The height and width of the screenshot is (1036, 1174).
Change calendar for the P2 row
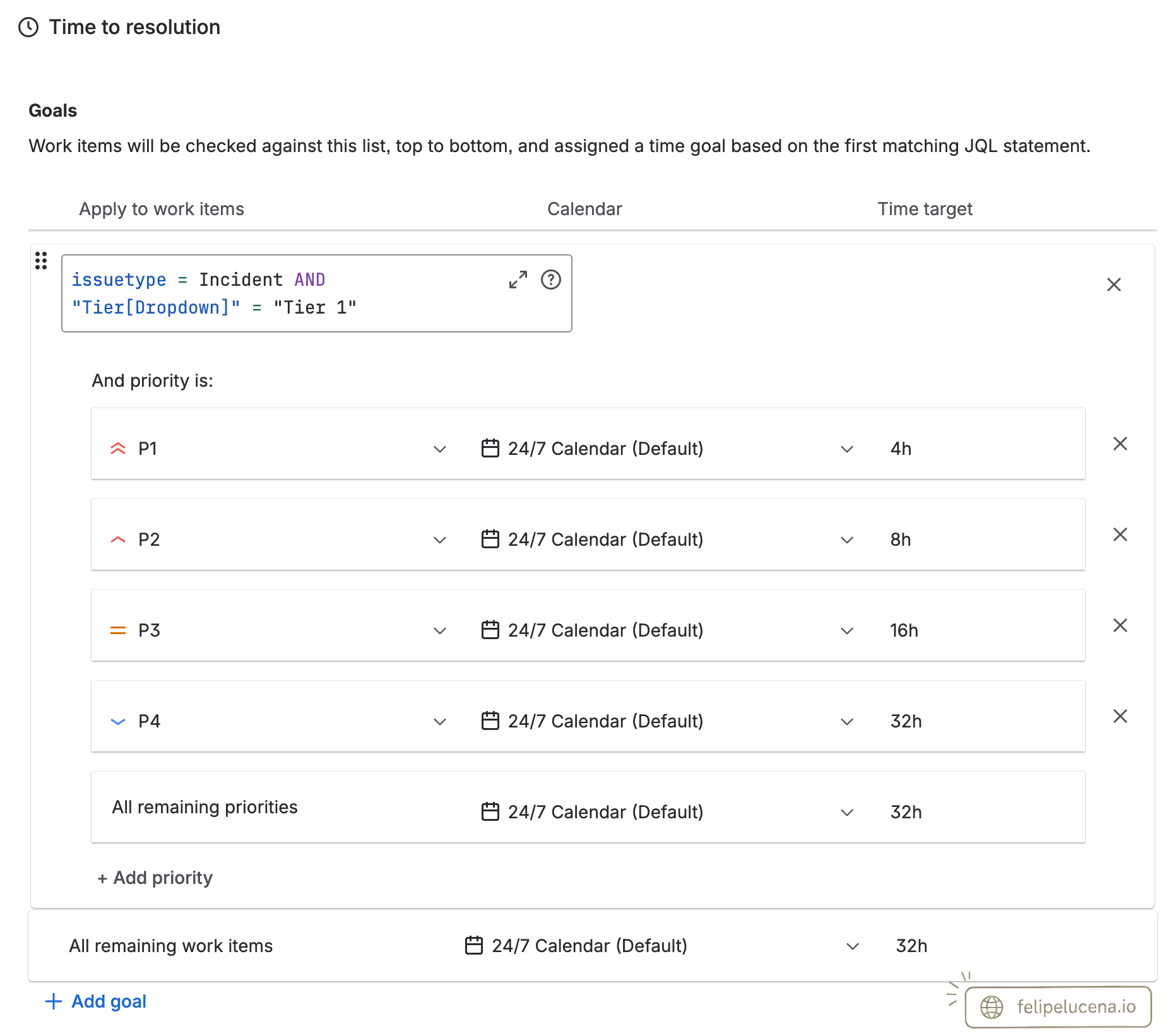[667, 539]
